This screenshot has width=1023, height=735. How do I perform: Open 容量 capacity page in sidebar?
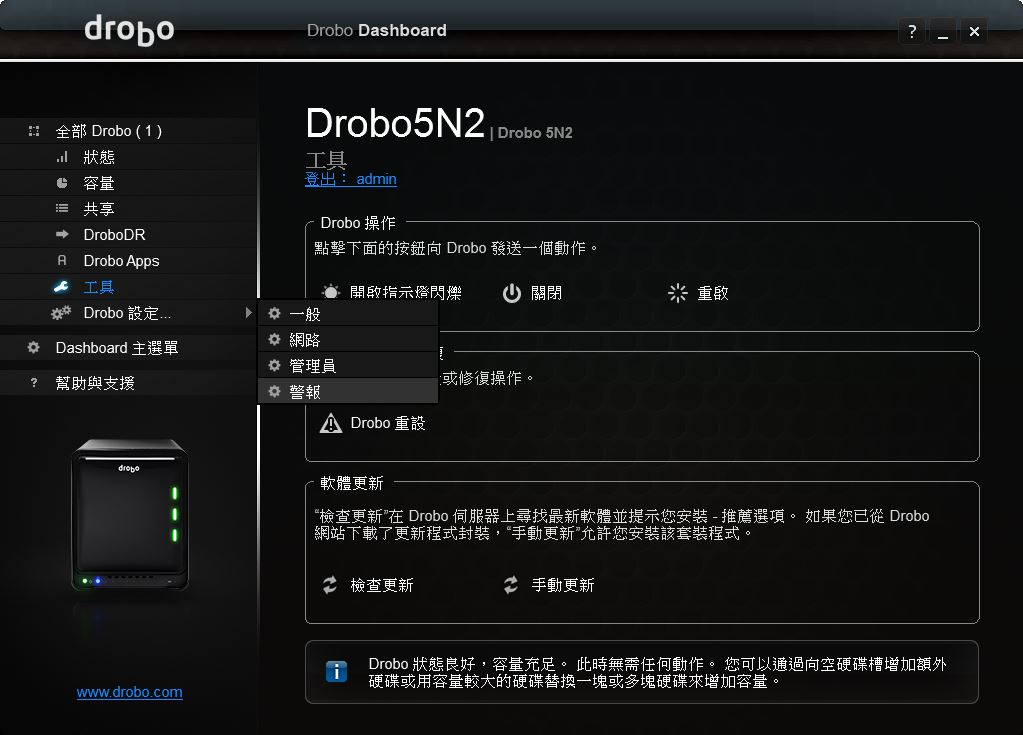coord(99,183)
